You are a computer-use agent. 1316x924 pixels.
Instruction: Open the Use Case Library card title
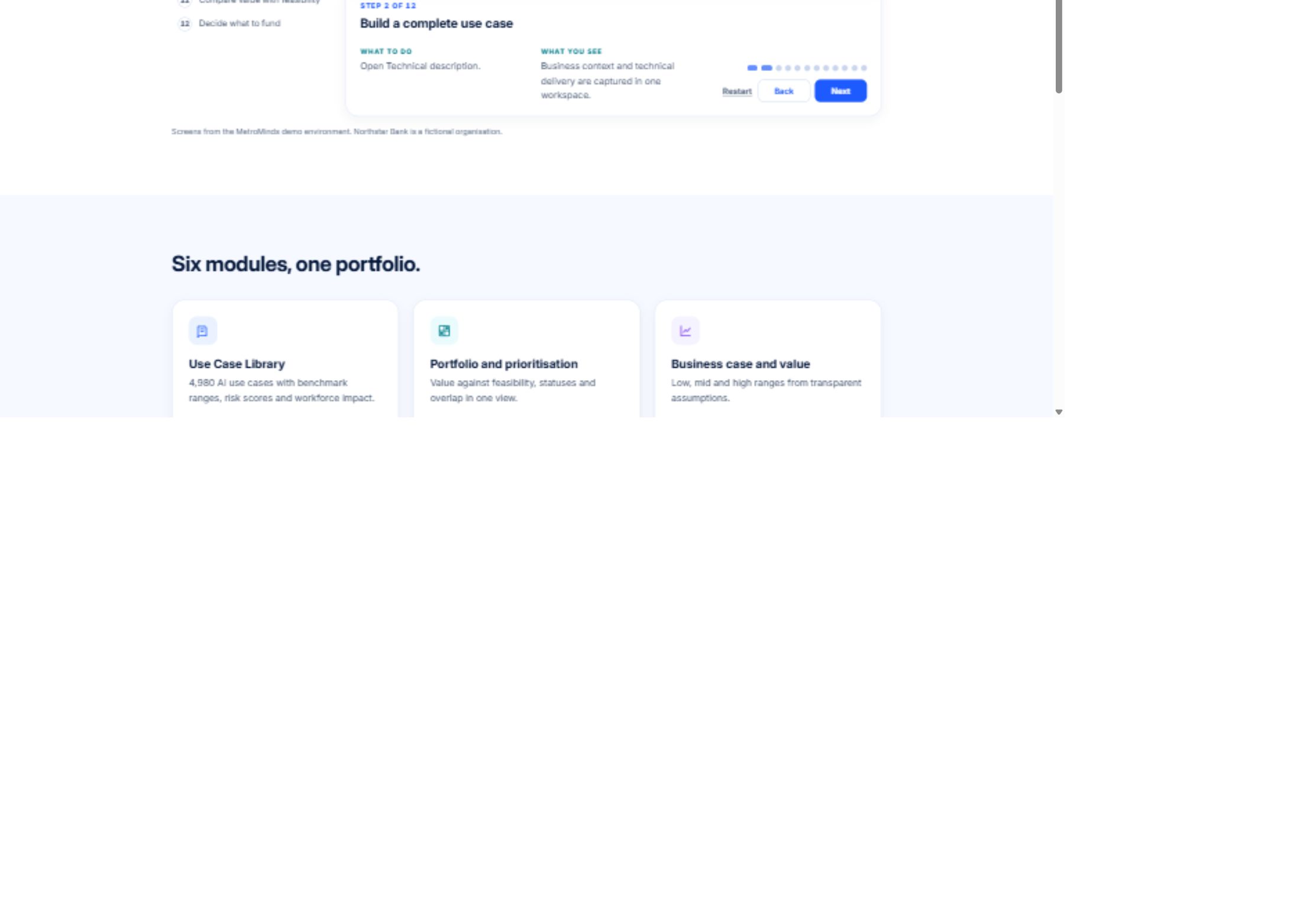[x=237, y=364]
